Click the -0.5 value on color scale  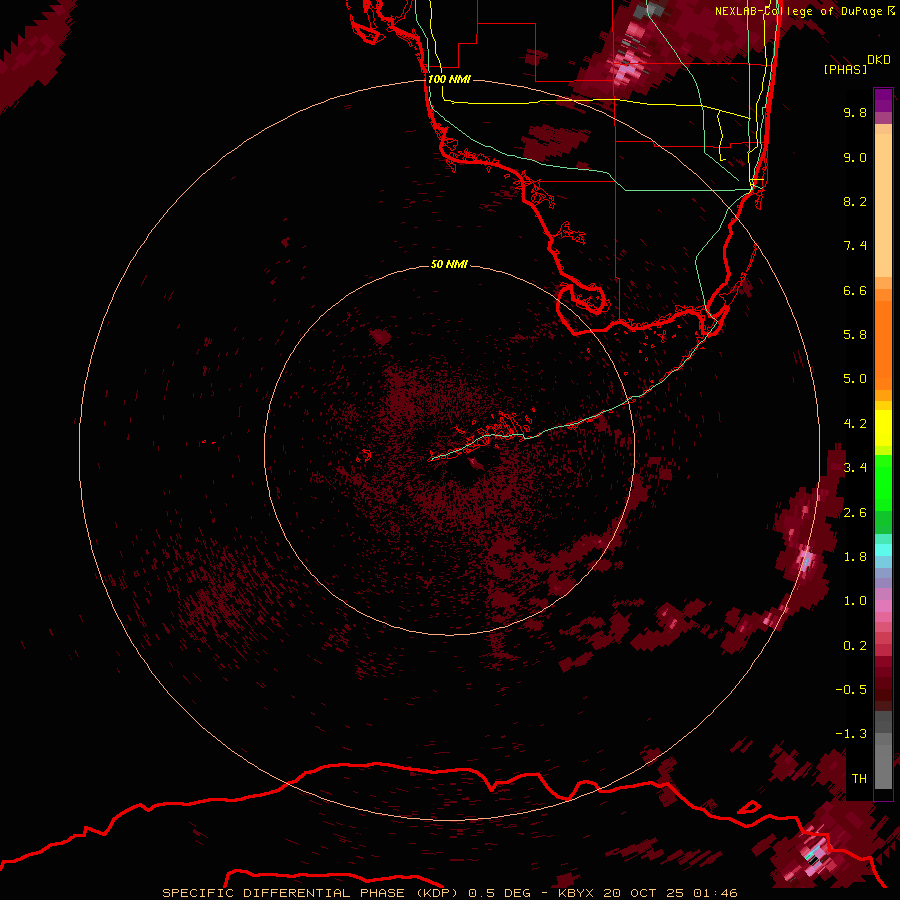[851, 690]
